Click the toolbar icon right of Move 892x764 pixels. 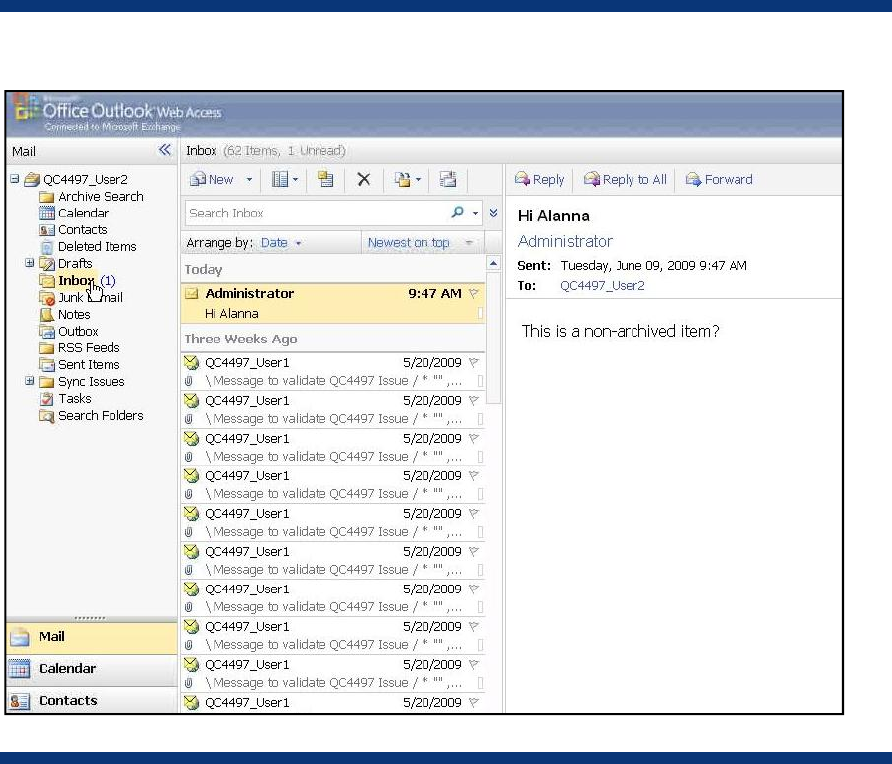tap(448, 180)
